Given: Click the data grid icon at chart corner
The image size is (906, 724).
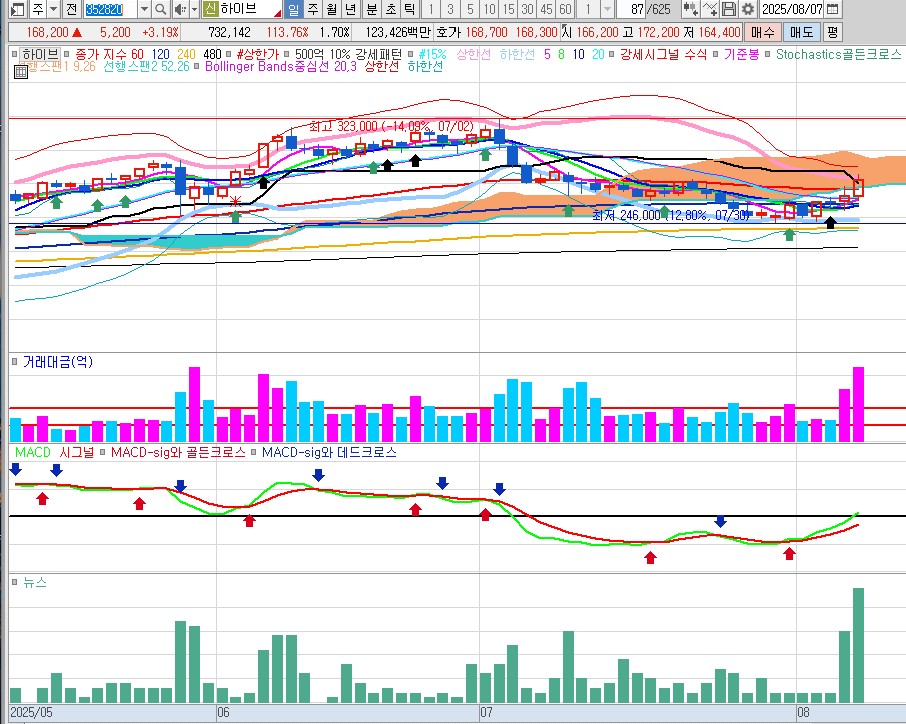Looking at the screenshot, I should point(20,72).
